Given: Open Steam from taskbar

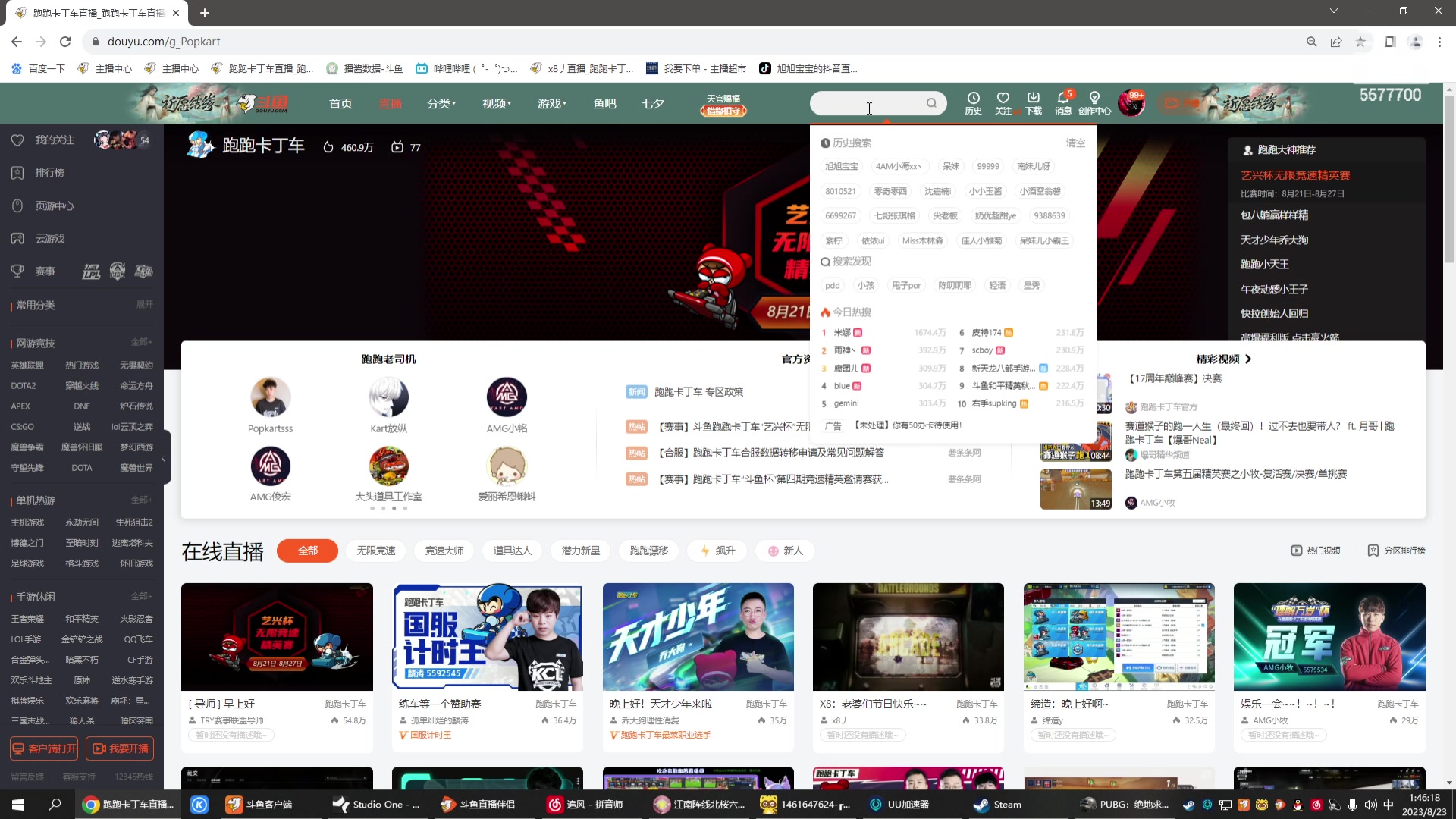Looking at the screenshot, I should [999, 805].
